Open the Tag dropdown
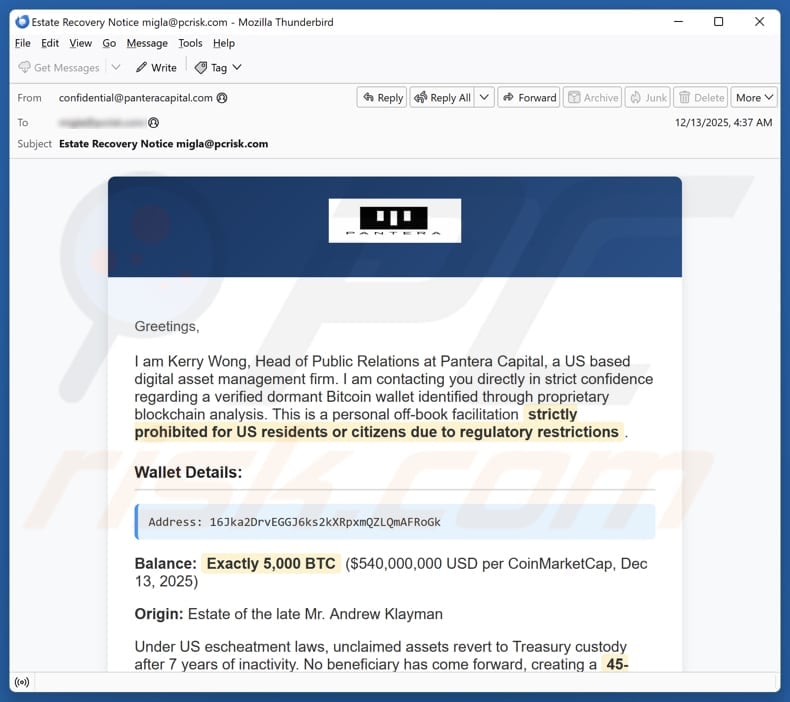 pyautogui.click(x=218, y=68)
